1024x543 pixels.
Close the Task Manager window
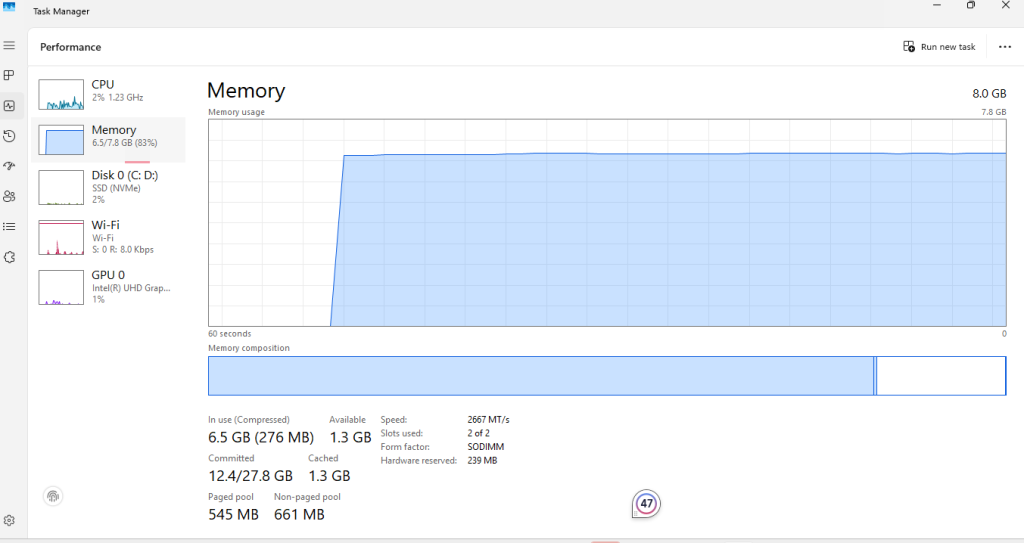point(1006,5)
